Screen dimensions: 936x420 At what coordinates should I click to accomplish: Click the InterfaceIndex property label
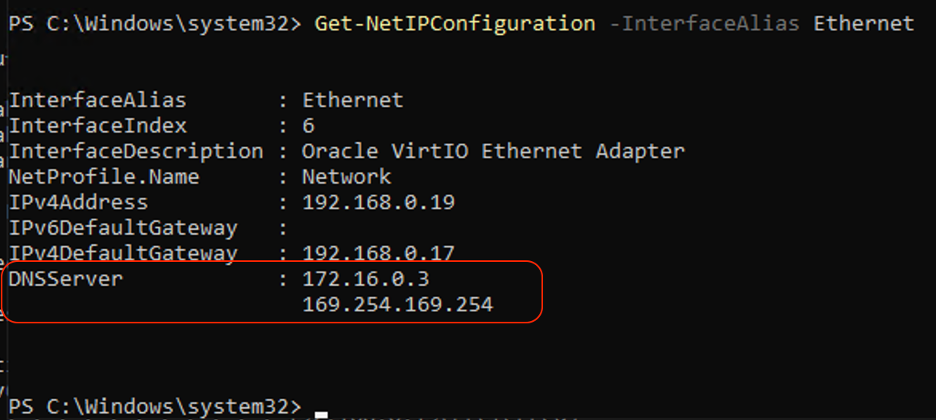97,126
